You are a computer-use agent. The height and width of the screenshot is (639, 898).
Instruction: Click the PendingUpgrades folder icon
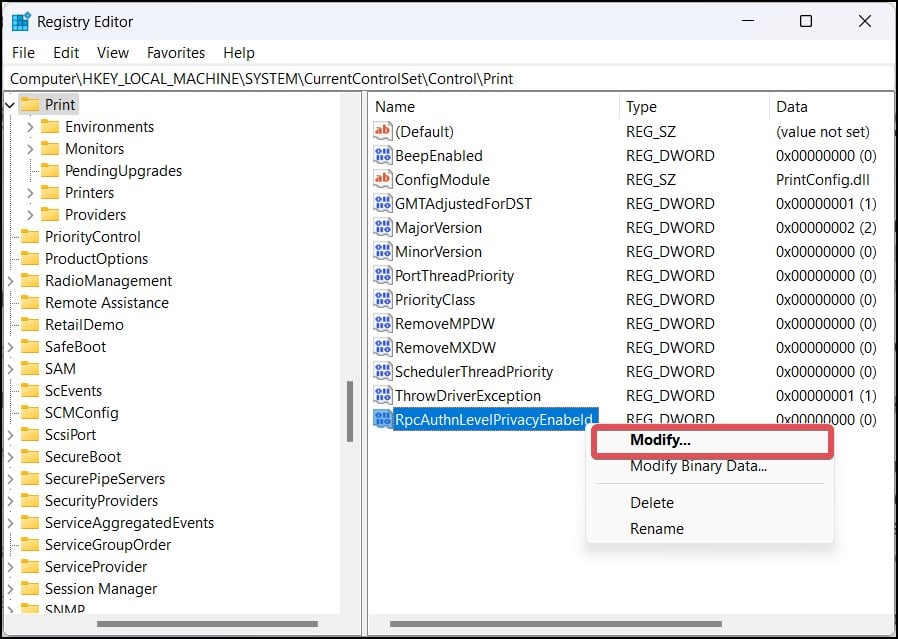pos(50,171)
